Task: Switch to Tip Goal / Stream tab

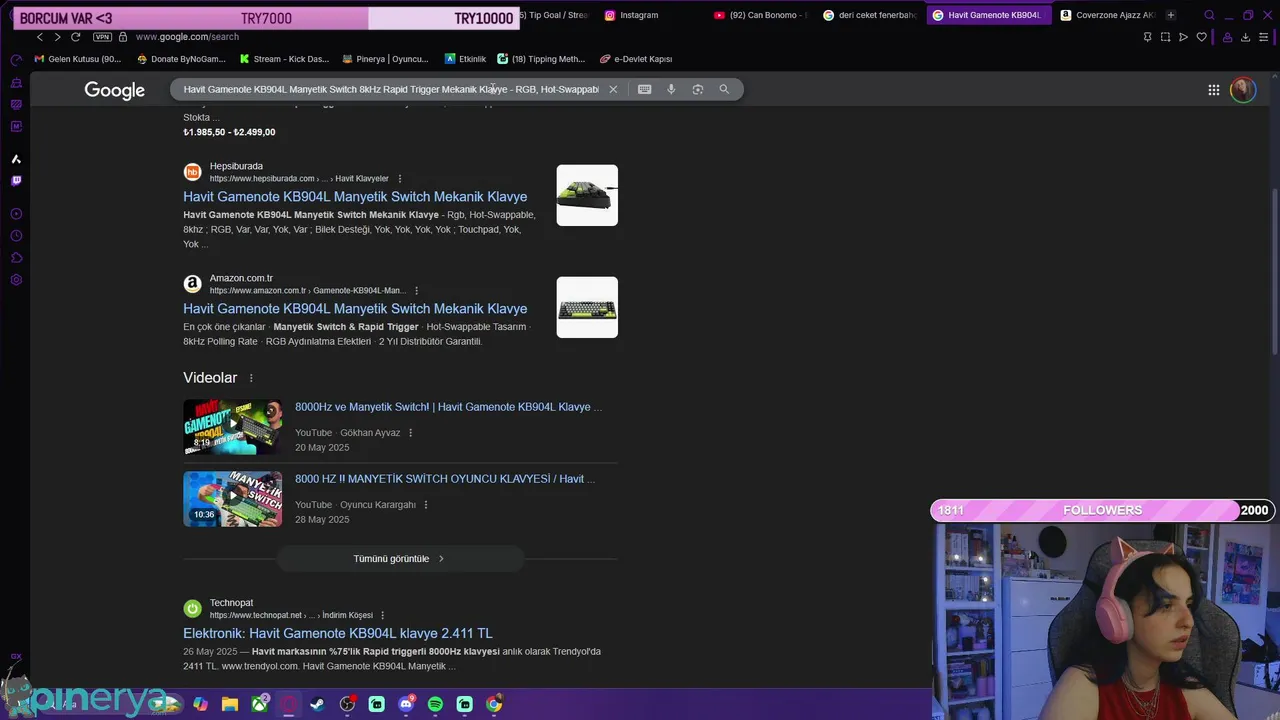Action: [x=556, y=15]
